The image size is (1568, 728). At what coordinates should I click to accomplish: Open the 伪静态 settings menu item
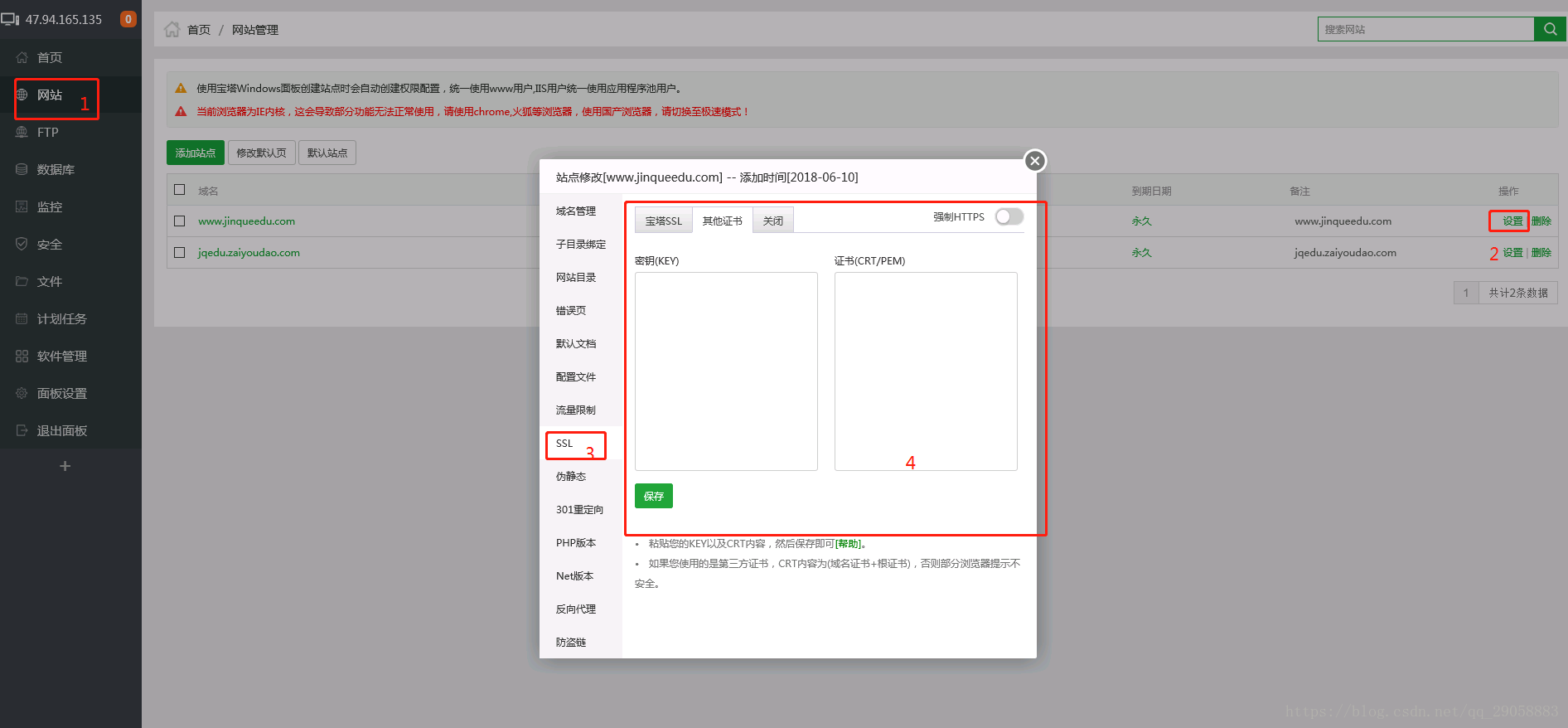pyautogui.click(x=571, y=477)
